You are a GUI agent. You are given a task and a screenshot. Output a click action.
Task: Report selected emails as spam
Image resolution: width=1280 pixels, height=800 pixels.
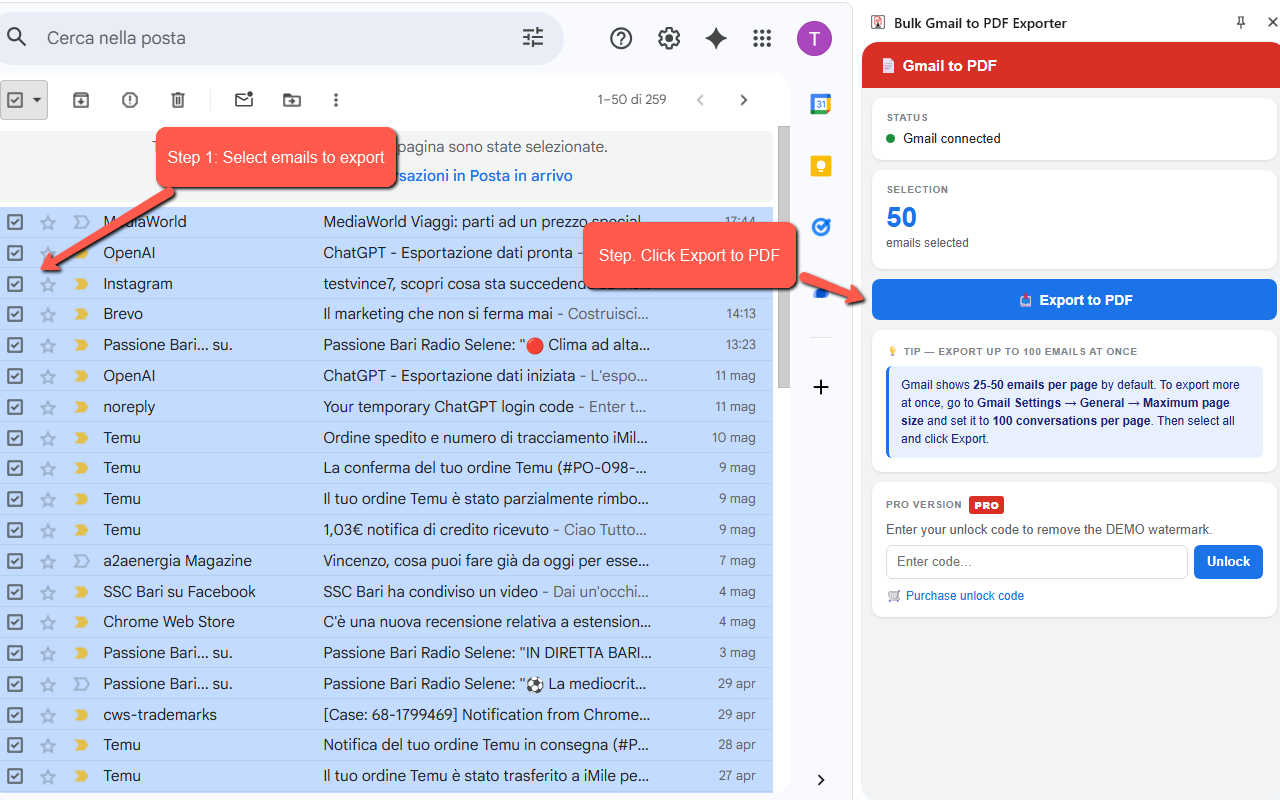pos(130,100)
